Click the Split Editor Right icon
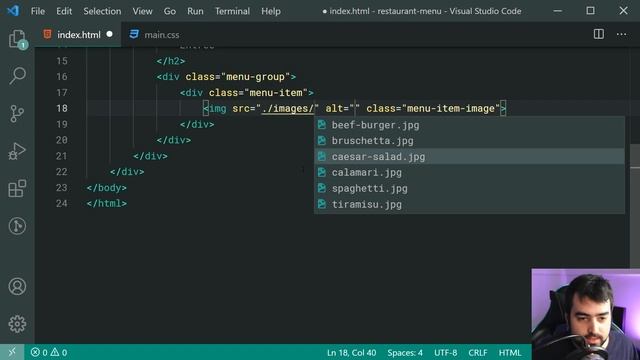Screen dimensions: 640x360 [x=599, y=34]
